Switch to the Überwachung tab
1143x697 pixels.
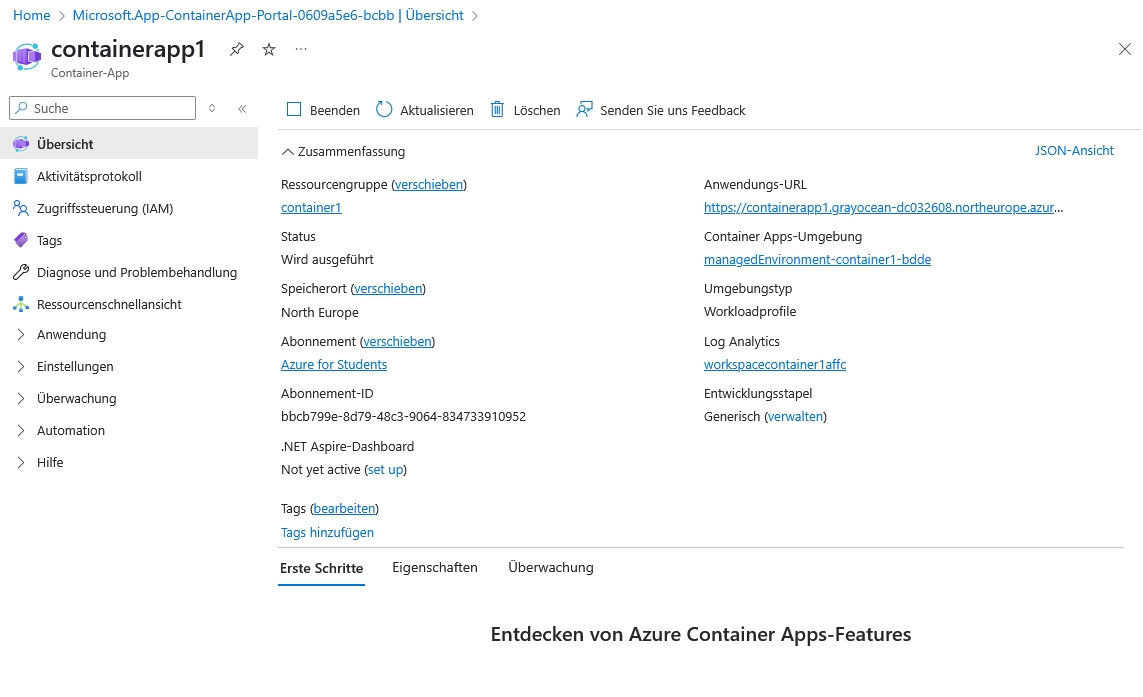(x=551, y=568)
